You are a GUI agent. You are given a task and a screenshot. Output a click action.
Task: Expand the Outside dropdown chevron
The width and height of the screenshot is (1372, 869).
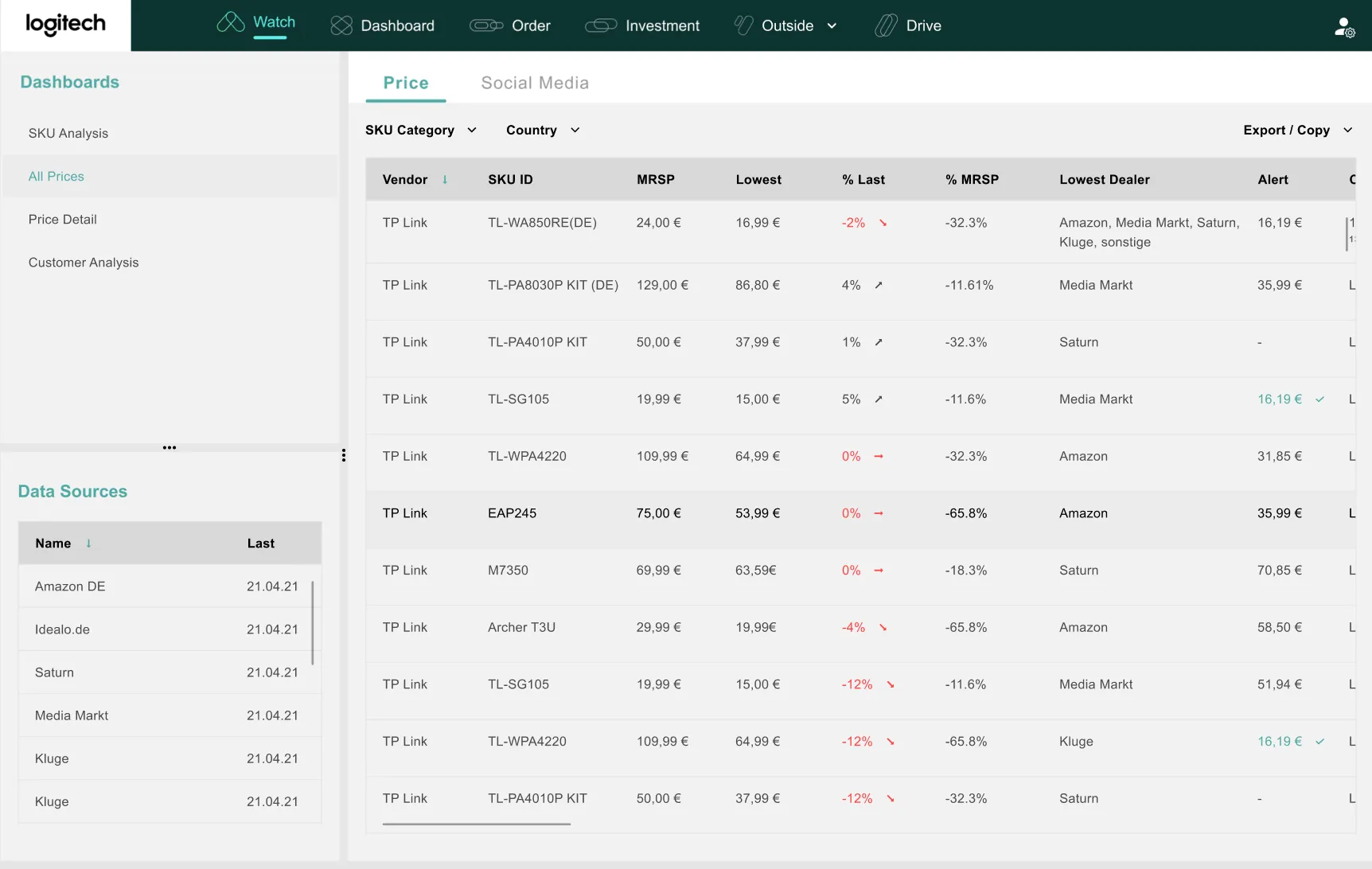tap(832, 25)
